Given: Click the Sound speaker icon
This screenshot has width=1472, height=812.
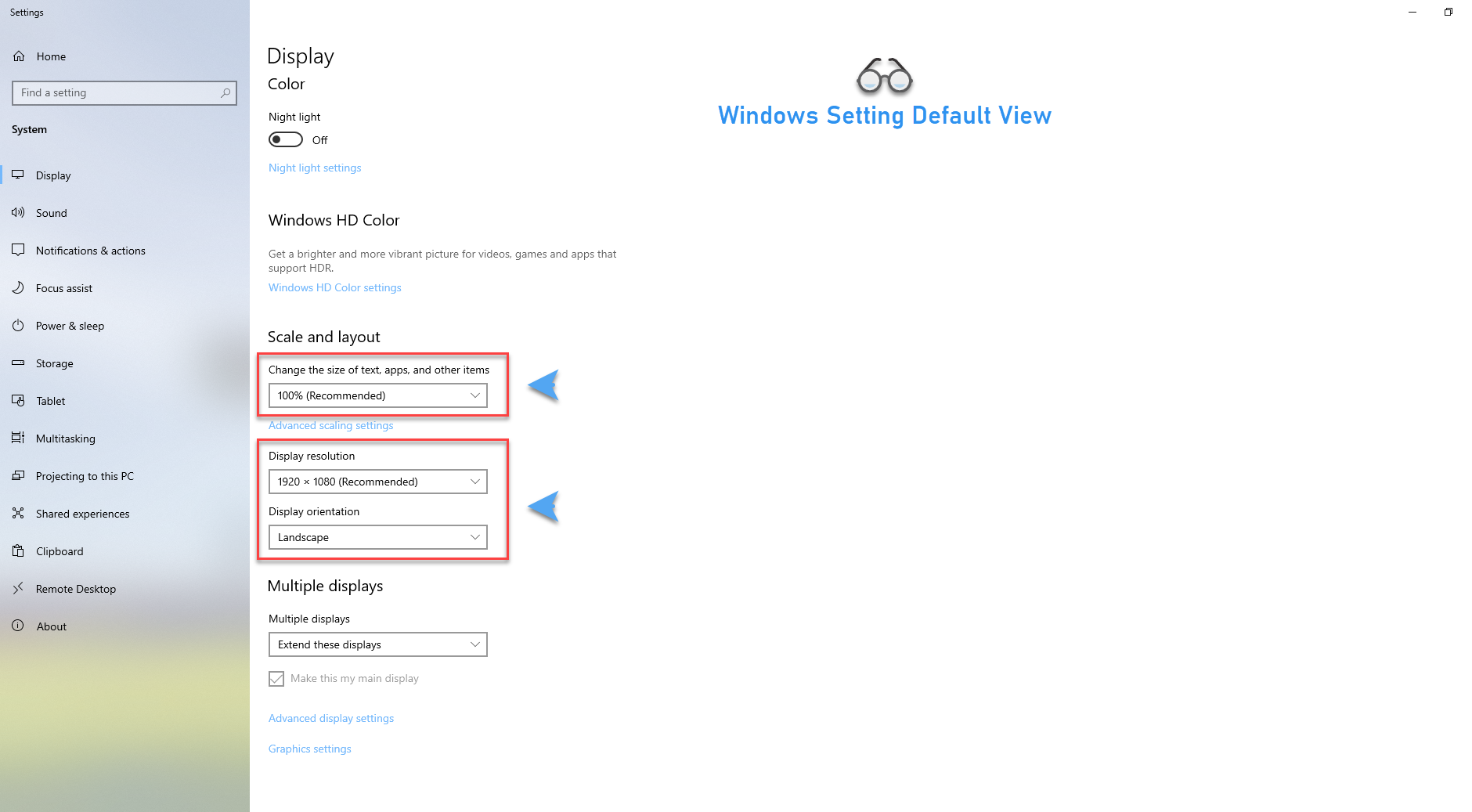Looking at the screenshot, I should click(18, 212).
